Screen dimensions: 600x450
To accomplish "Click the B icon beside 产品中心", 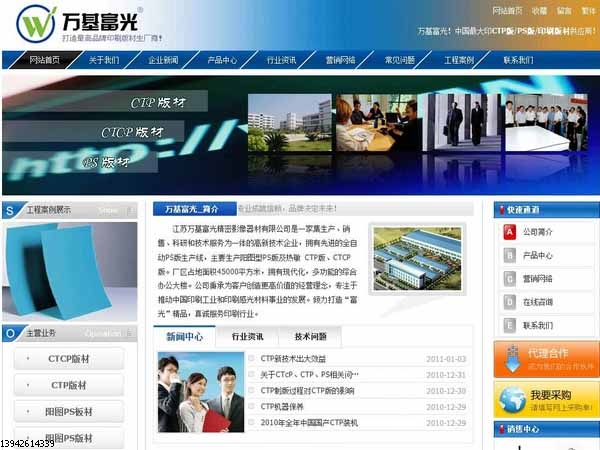I will click(x=509, y=255).
